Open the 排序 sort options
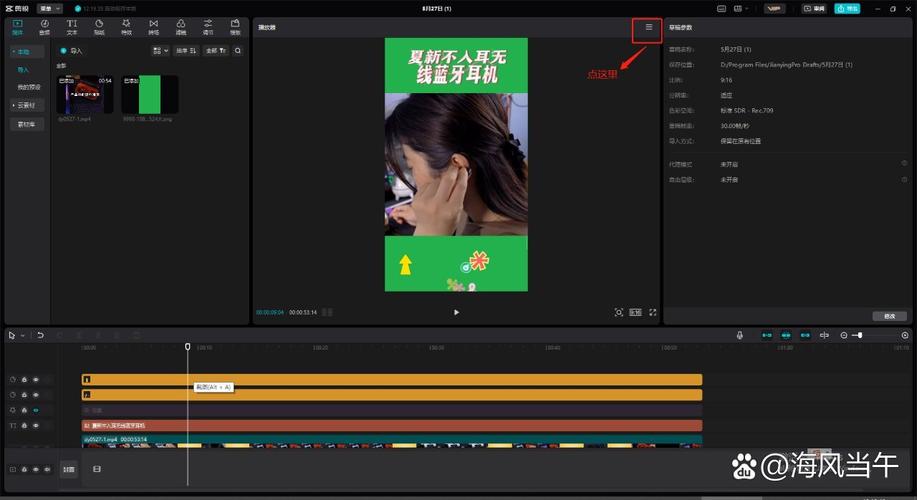917x500 pixels. [186, 51]
